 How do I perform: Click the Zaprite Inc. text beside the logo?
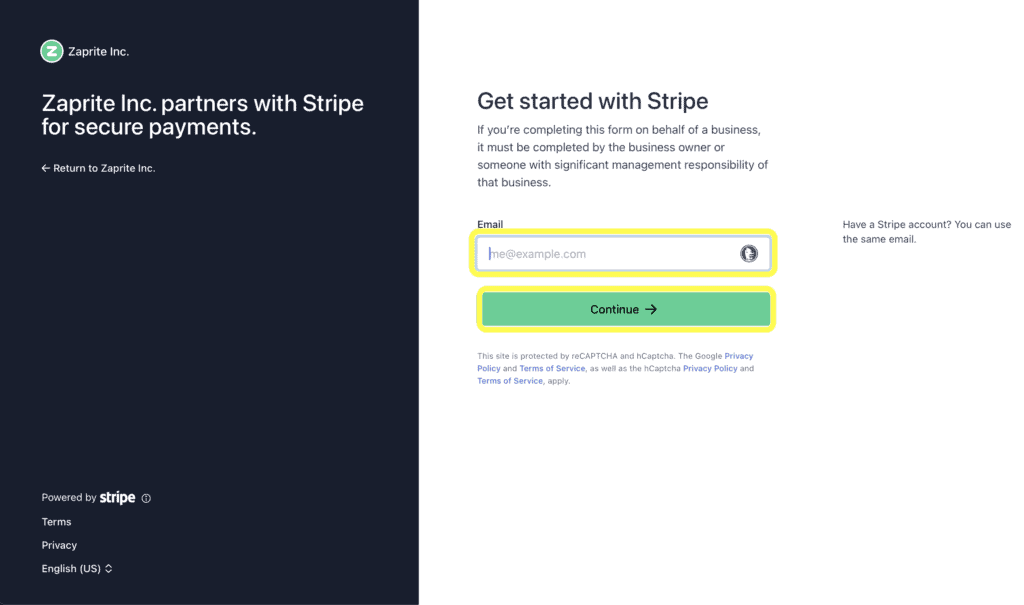(99, 51)
